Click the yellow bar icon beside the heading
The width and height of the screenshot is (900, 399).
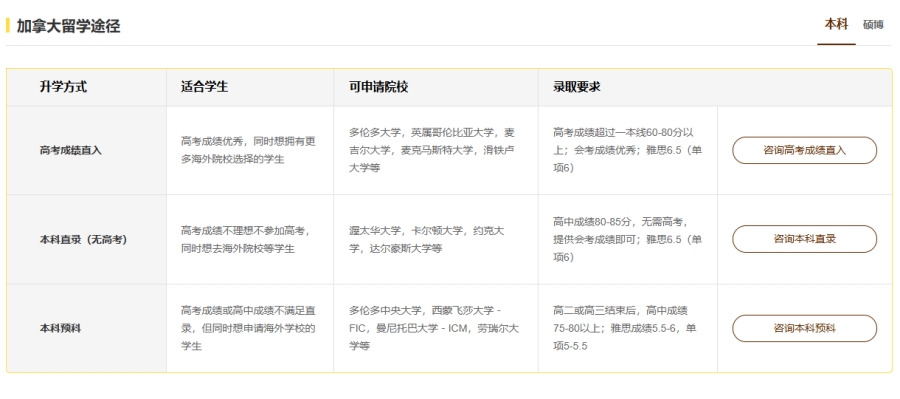click(8, 26)
